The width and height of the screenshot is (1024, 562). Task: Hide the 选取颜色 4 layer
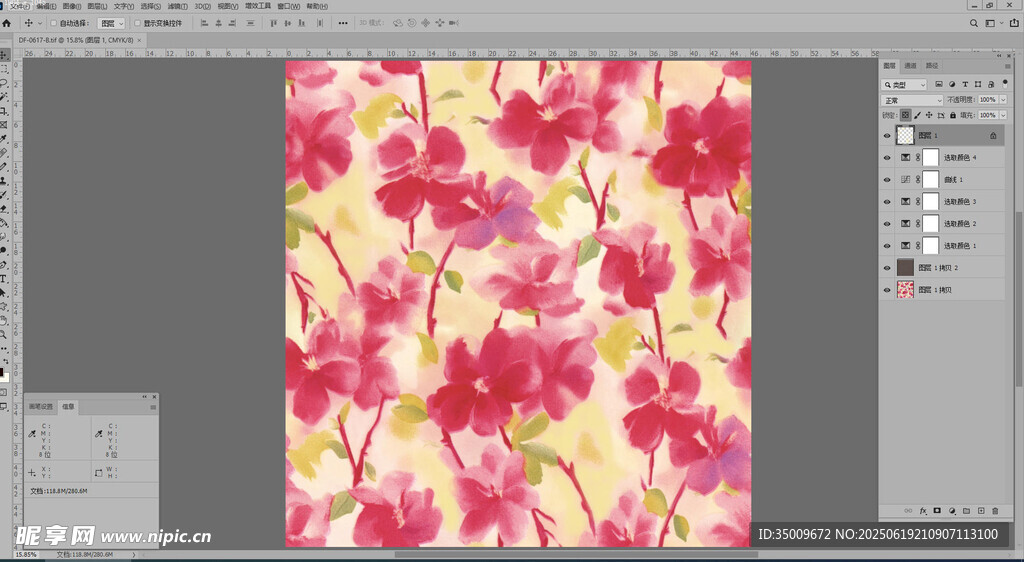887,157
